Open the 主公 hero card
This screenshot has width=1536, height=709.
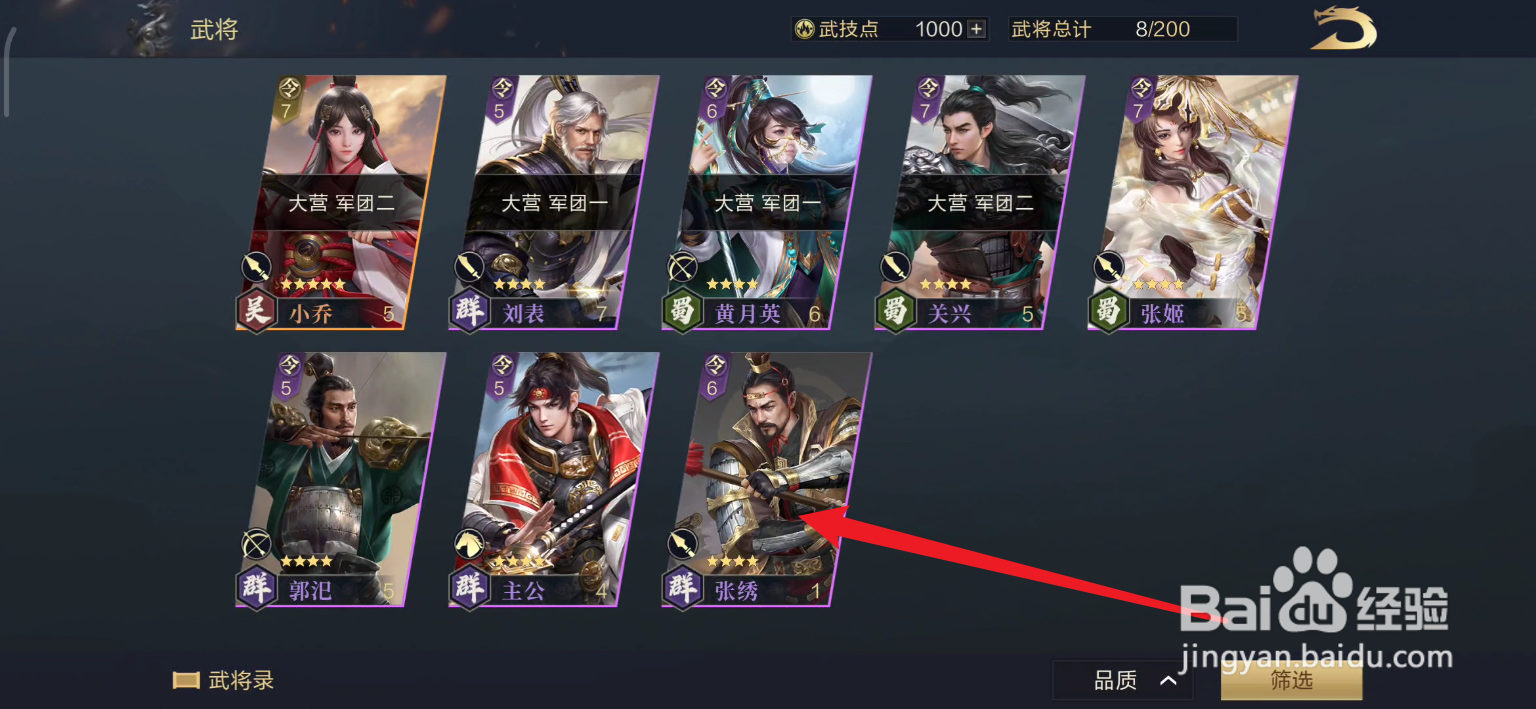point(554,479)
